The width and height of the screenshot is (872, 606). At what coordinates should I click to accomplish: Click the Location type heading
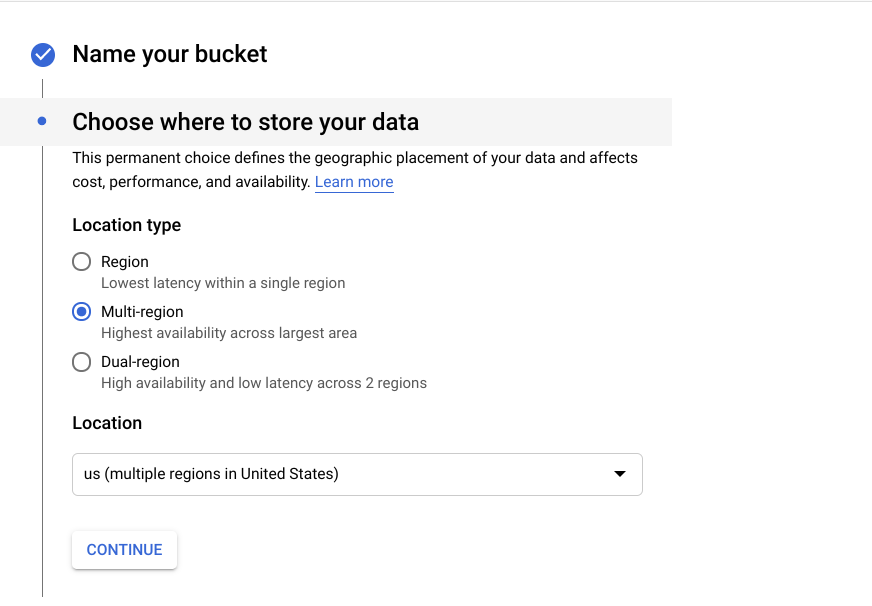126,224
